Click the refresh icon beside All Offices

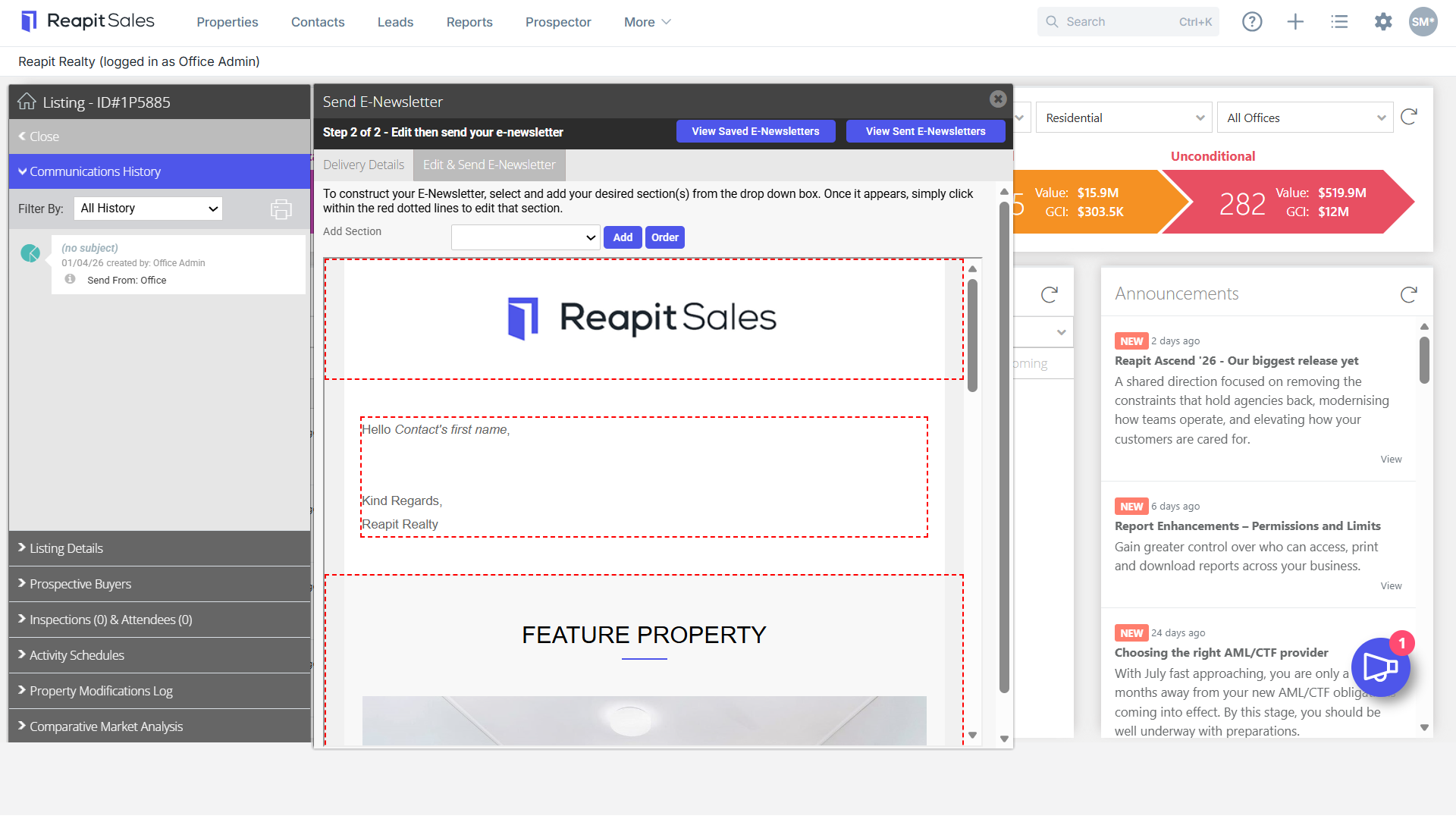1409,117
